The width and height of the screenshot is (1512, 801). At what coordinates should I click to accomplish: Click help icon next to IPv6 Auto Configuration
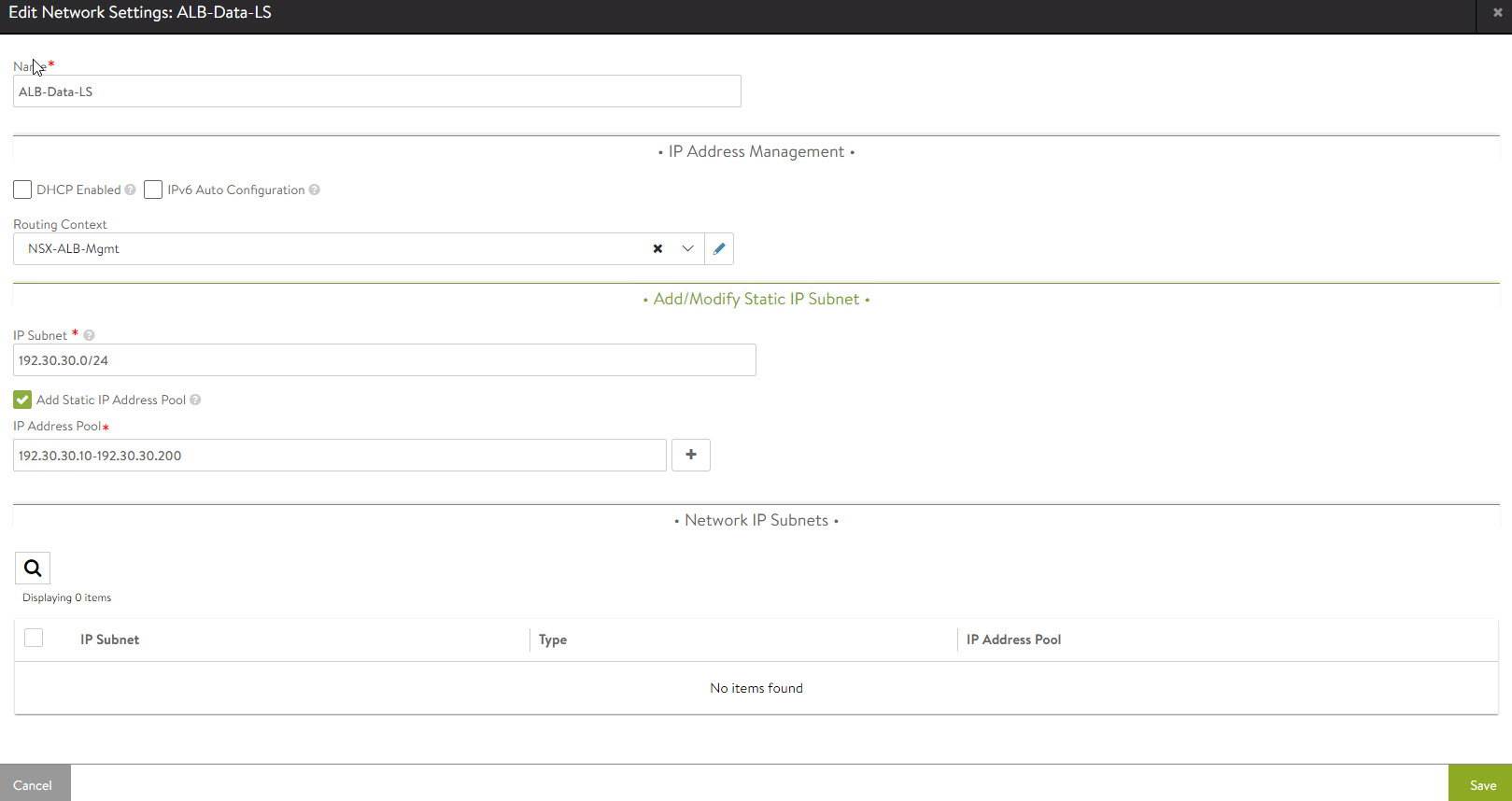(315, 190)
